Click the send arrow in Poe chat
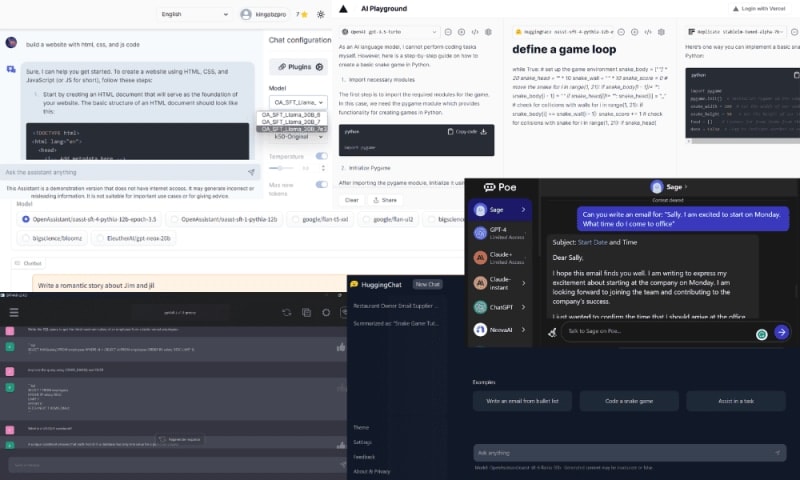The image size is (800, 480). [781, 332]
